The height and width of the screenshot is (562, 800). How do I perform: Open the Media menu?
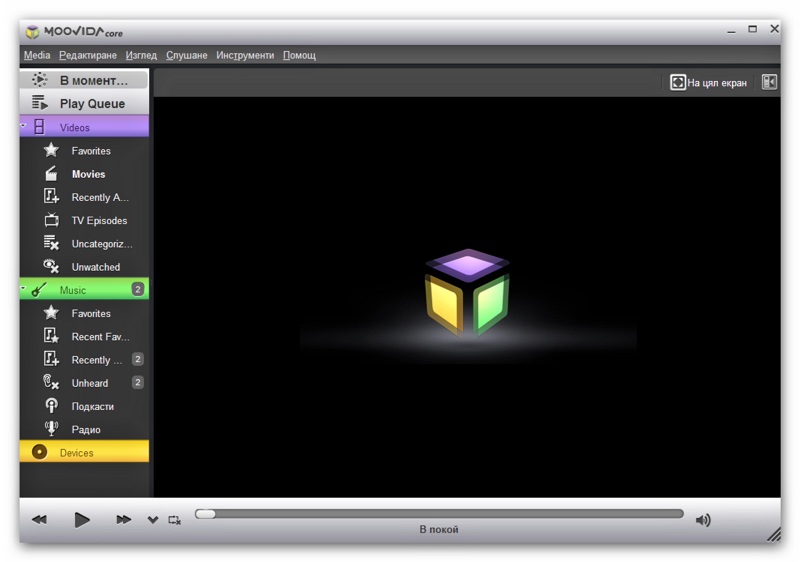[37, 55]
